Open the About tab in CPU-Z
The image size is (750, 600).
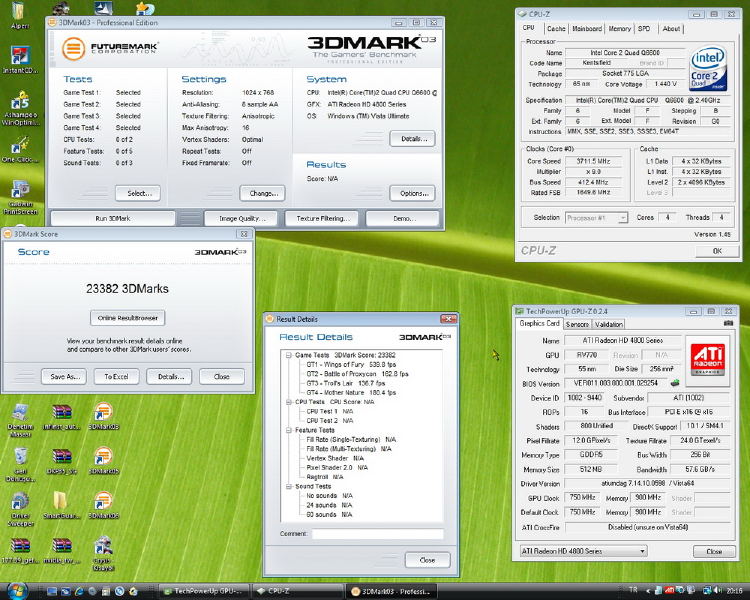671,29
